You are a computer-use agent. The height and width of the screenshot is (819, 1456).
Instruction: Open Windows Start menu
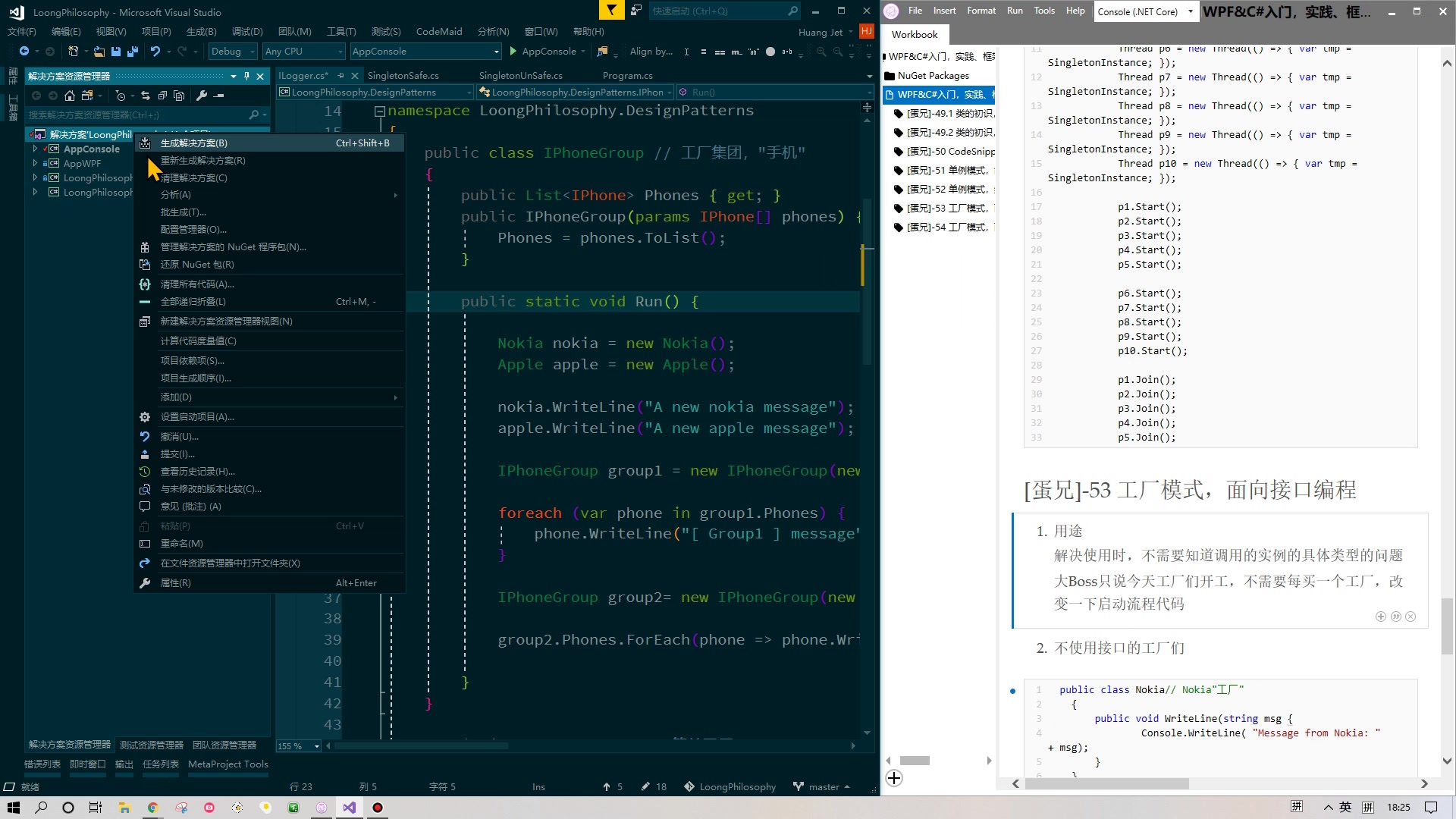click(14, 808)
